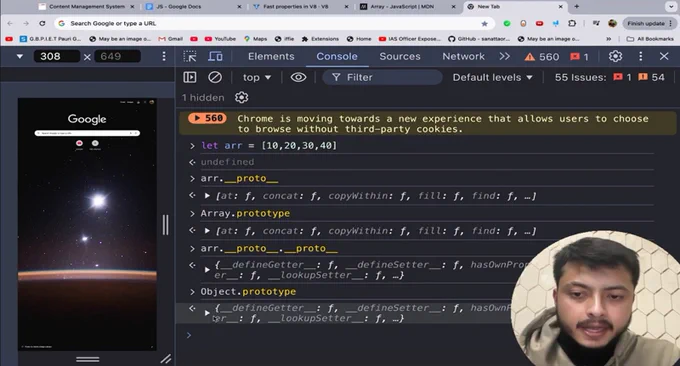Click the 560 warnings counter
680x366 pixels.
point(542,57)
